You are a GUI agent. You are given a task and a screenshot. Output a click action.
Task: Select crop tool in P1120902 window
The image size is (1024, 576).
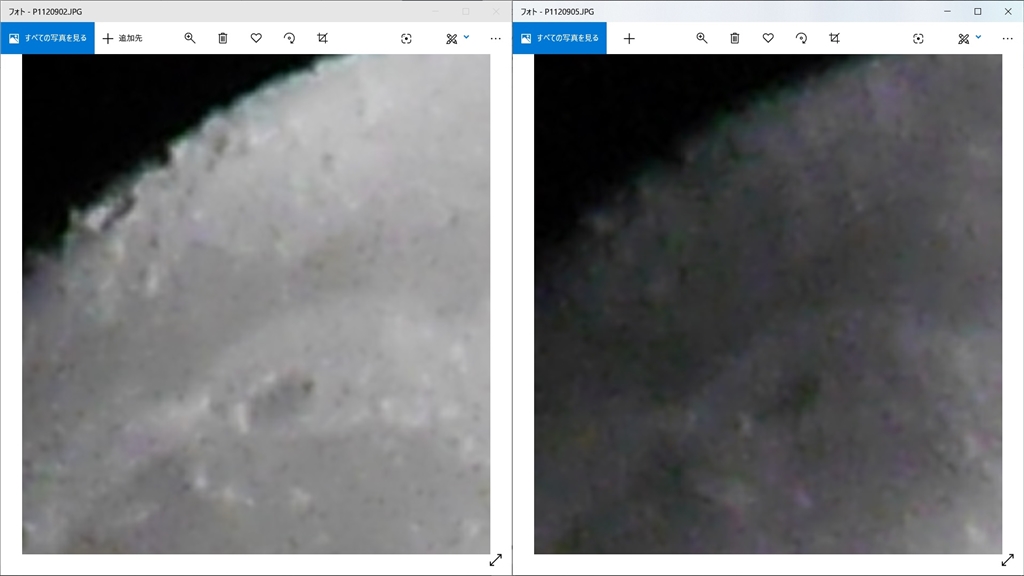(323, 38)
